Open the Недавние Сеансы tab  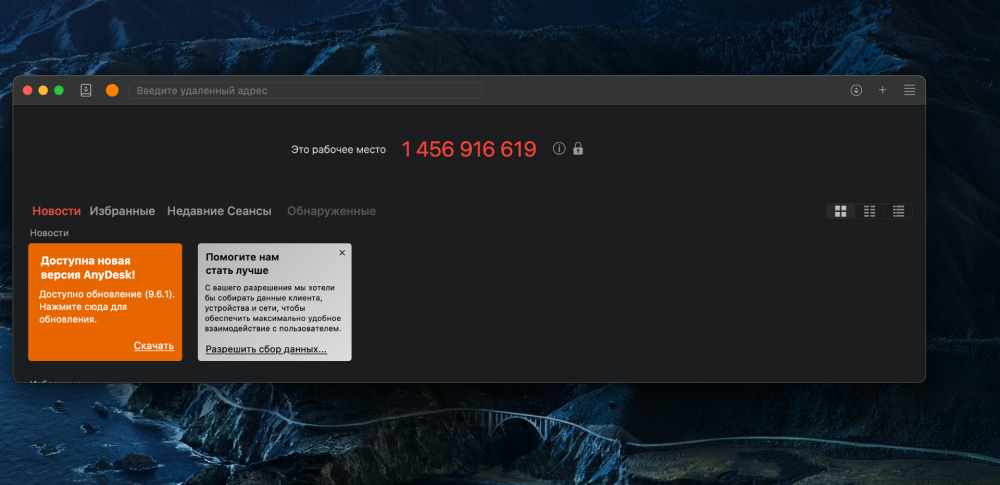point(219,211)
